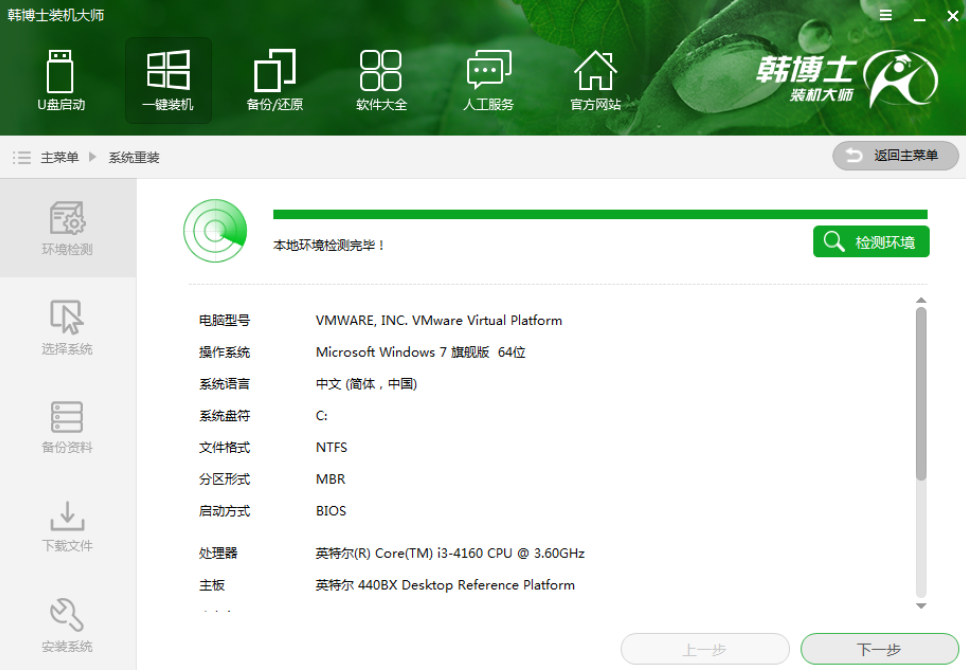
Task: Click the 系统盘符 label
Action: point(224,416)
